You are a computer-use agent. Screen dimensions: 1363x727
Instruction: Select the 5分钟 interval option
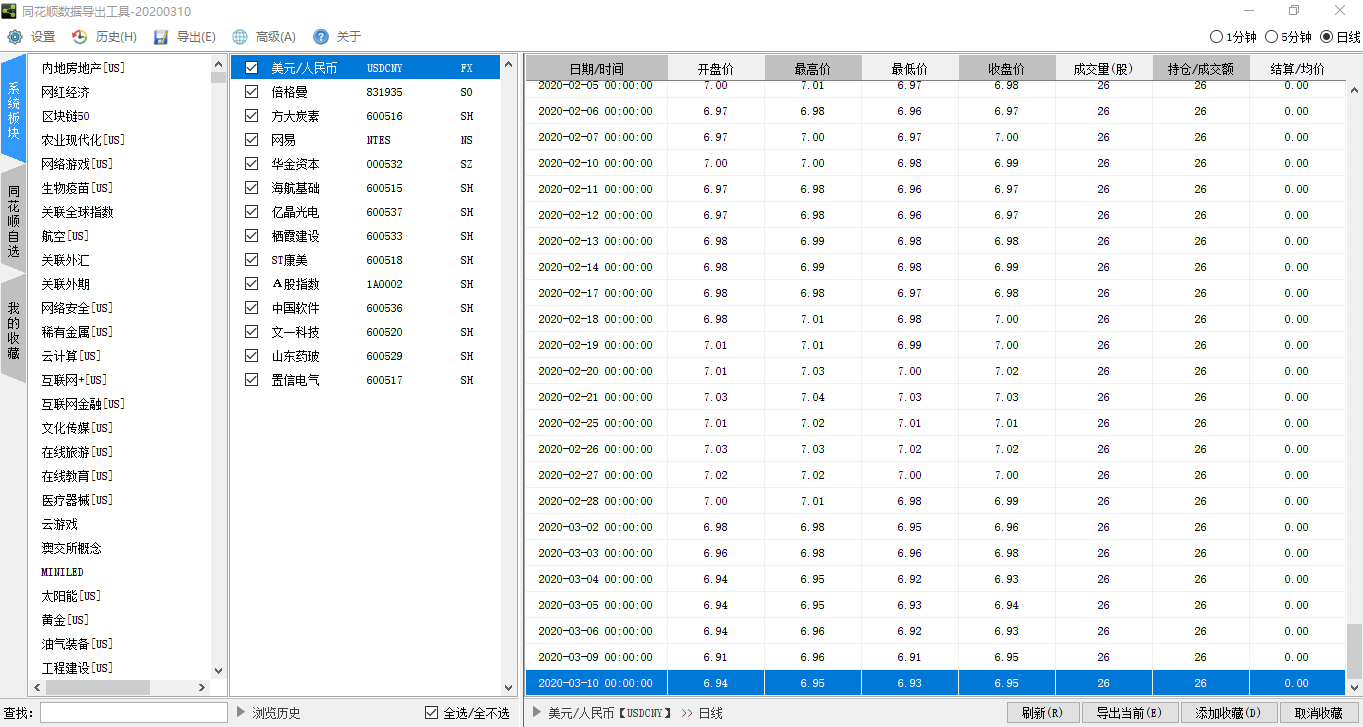click(1271, 37)
